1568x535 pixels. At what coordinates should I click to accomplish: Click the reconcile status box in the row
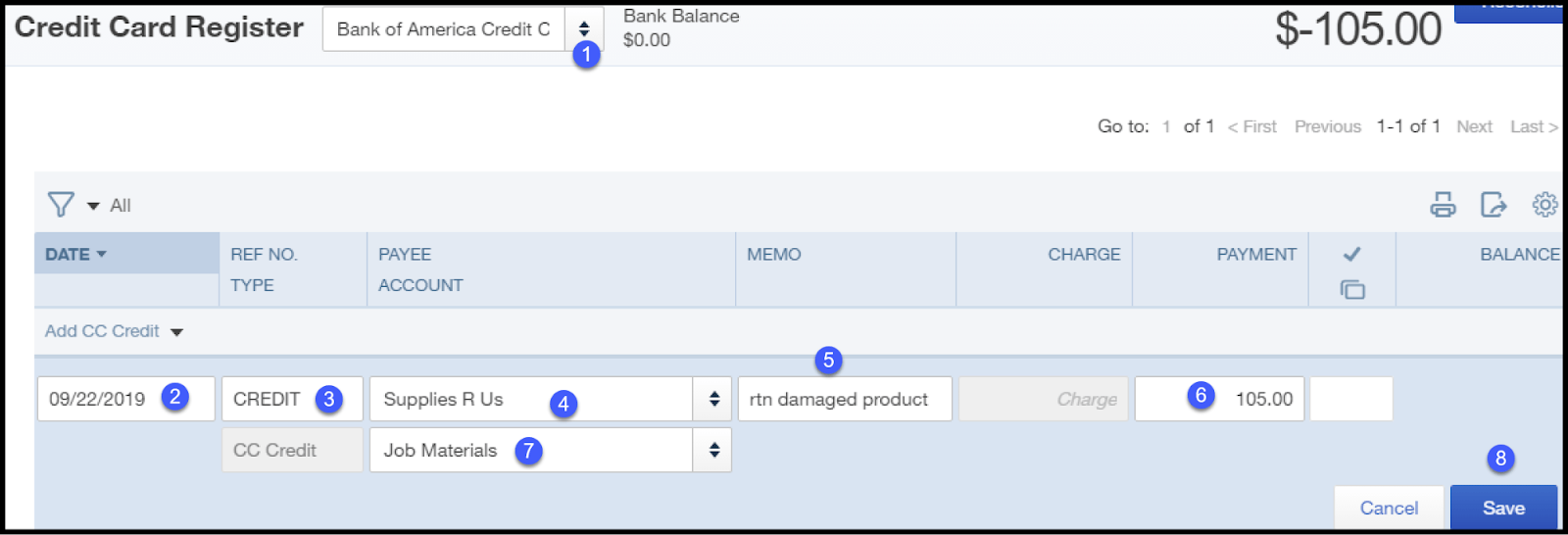coord(1351,399)
